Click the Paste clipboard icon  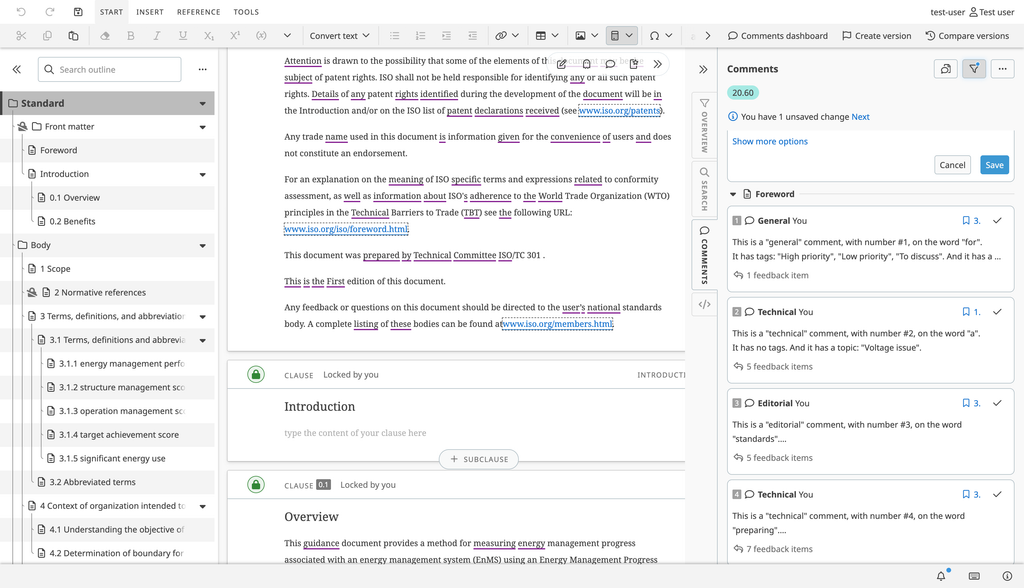[73, 36]
